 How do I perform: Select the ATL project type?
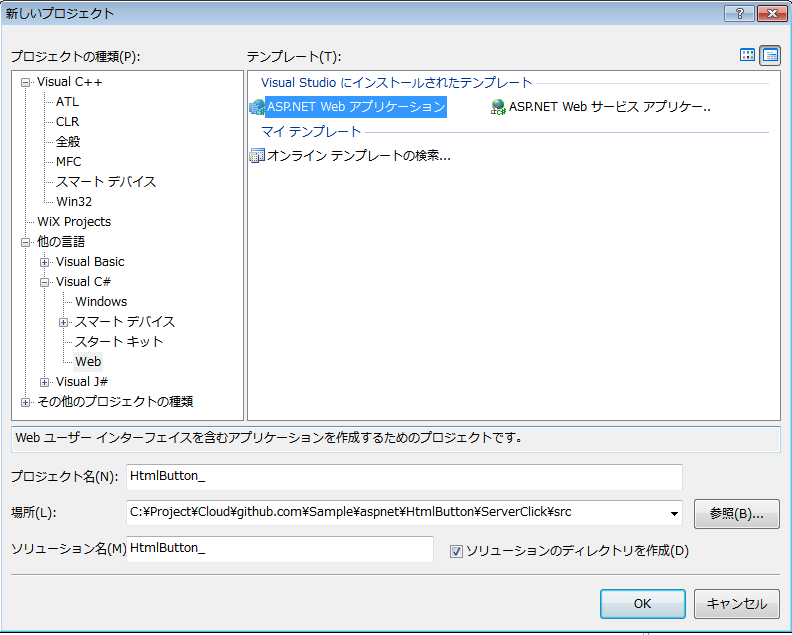coord(67,102)
